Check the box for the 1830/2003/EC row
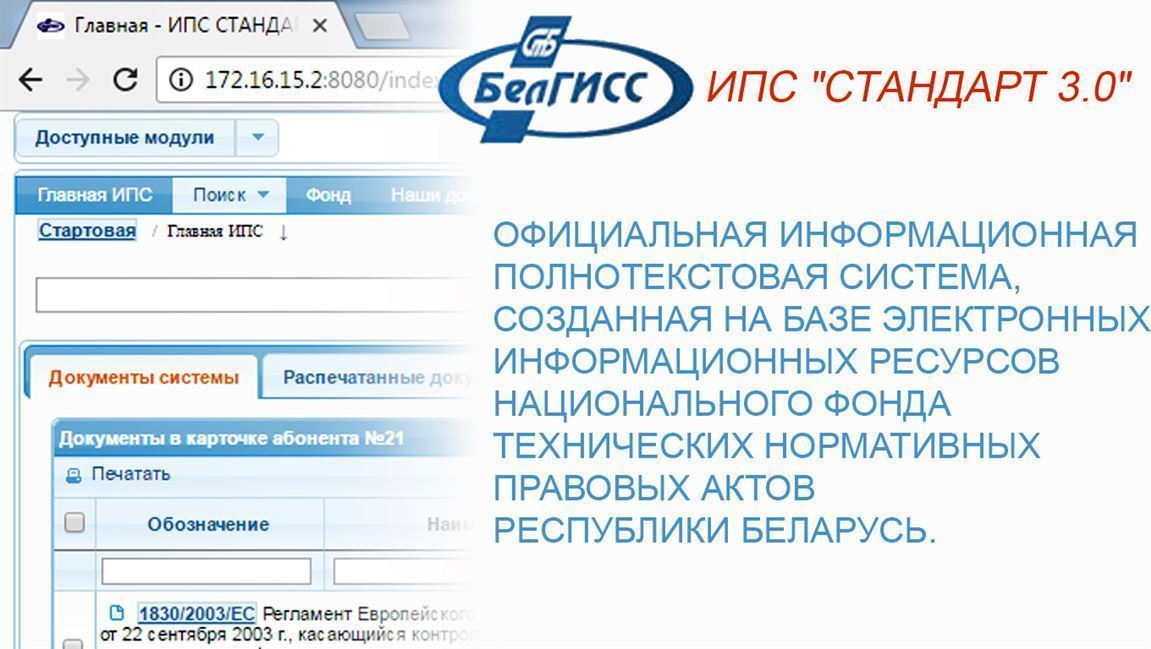 (74, 643)
